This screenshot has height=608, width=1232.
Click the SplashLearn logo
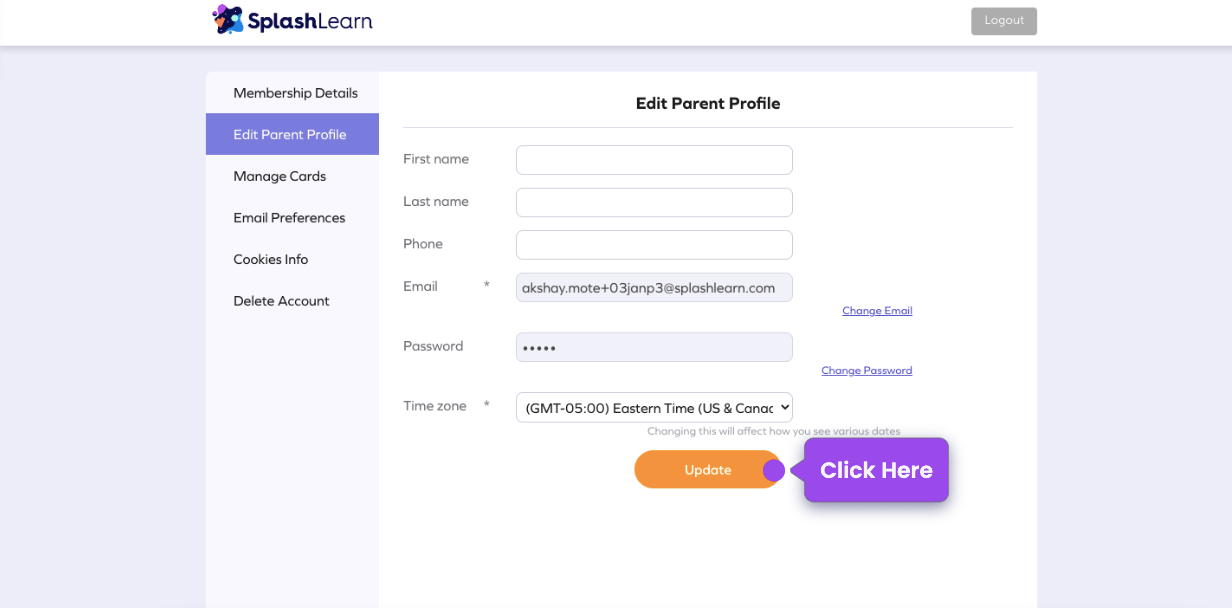click(291, 20)
